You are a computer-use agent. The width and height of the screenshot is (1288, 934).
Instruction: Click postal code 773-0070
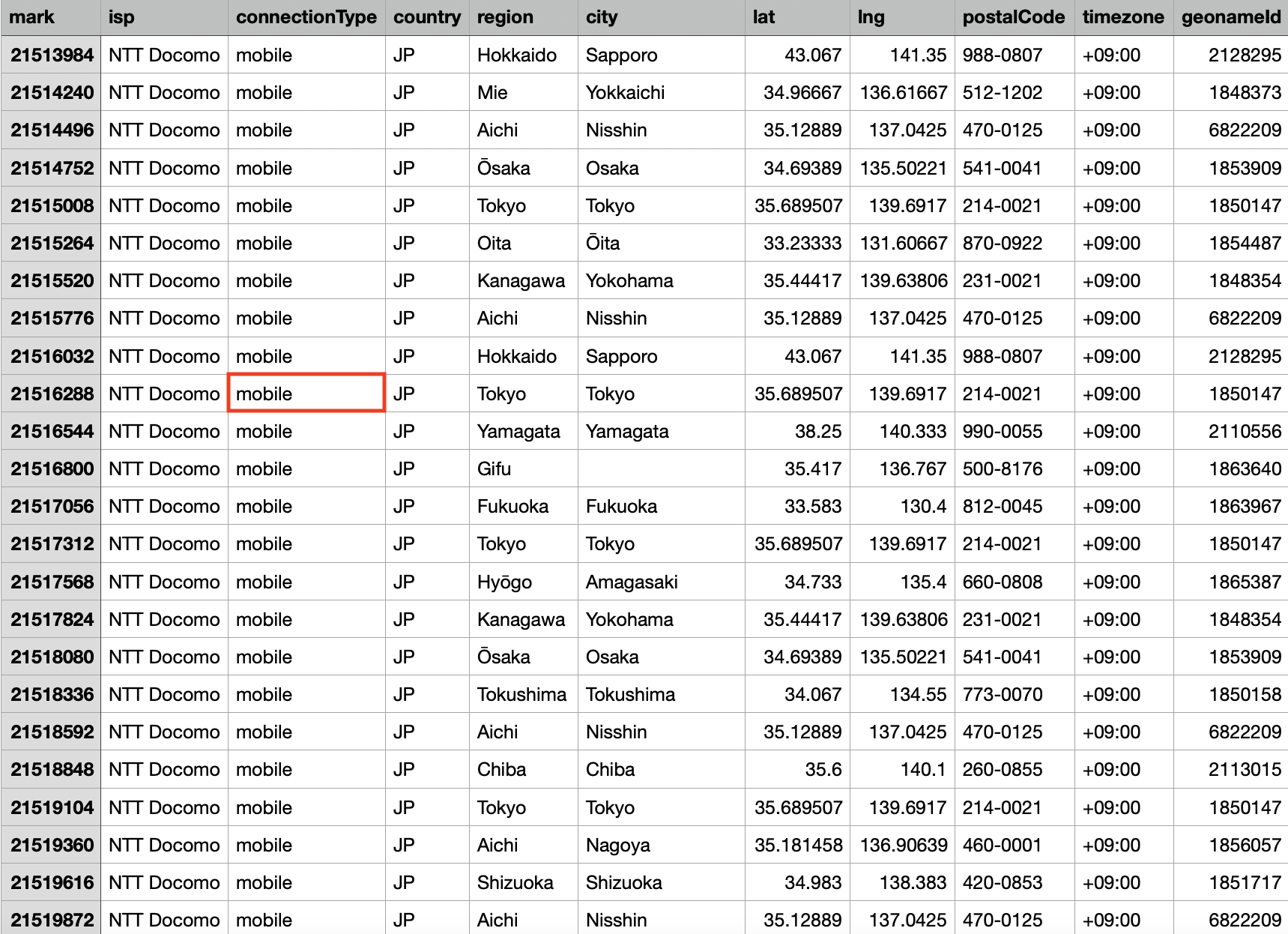pos(1015,694)
